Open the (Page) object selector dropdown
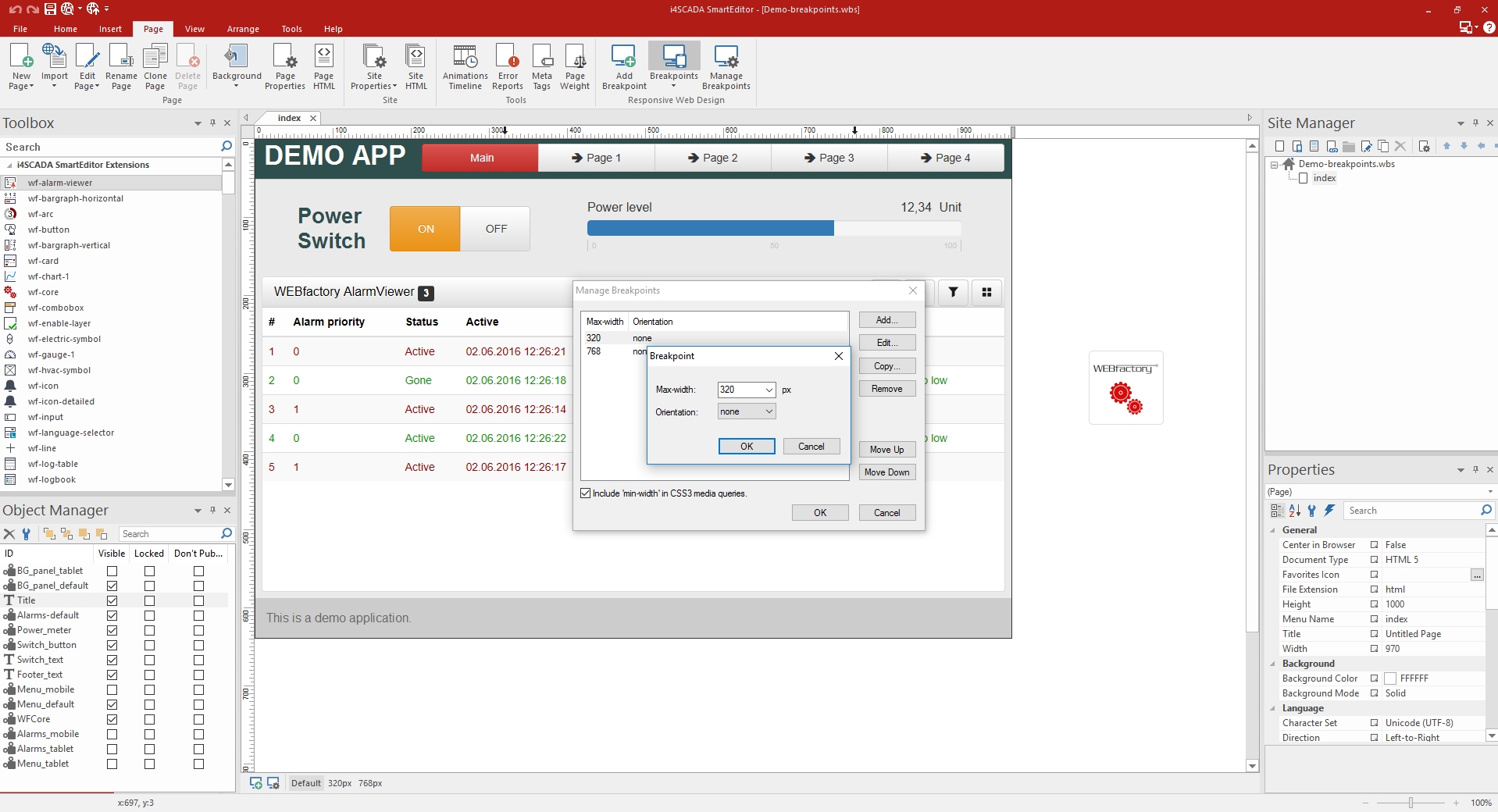Viewport: 1498px width, 812px height. (x=1489, y=492)
